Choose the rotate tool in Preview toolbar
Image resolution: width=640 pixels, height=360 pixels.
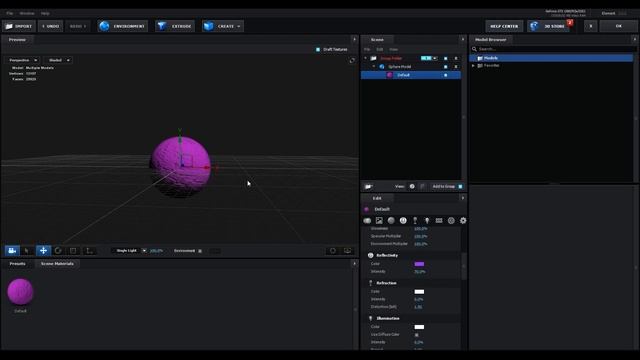[58, 251]
